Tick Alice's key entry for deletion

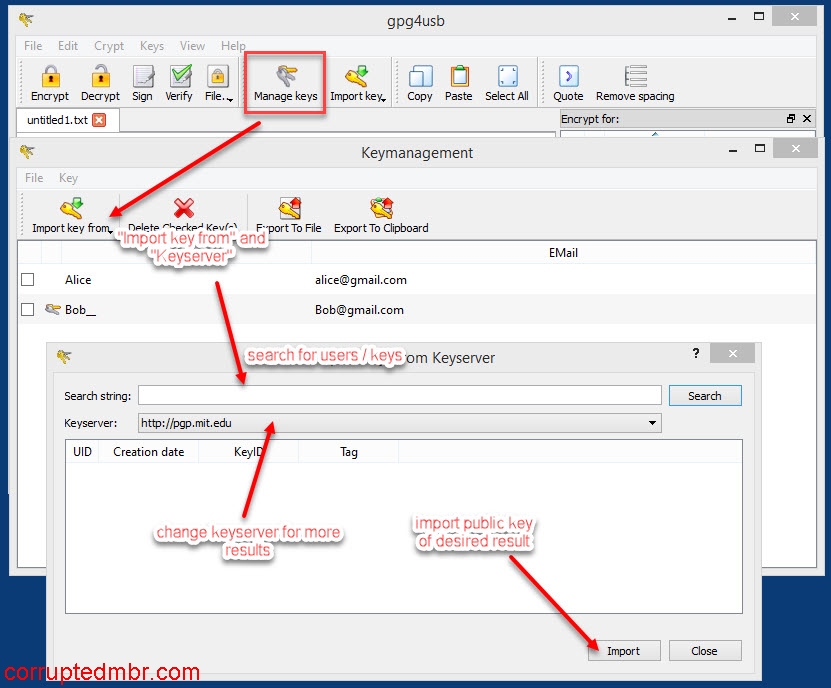pos(27,279)
